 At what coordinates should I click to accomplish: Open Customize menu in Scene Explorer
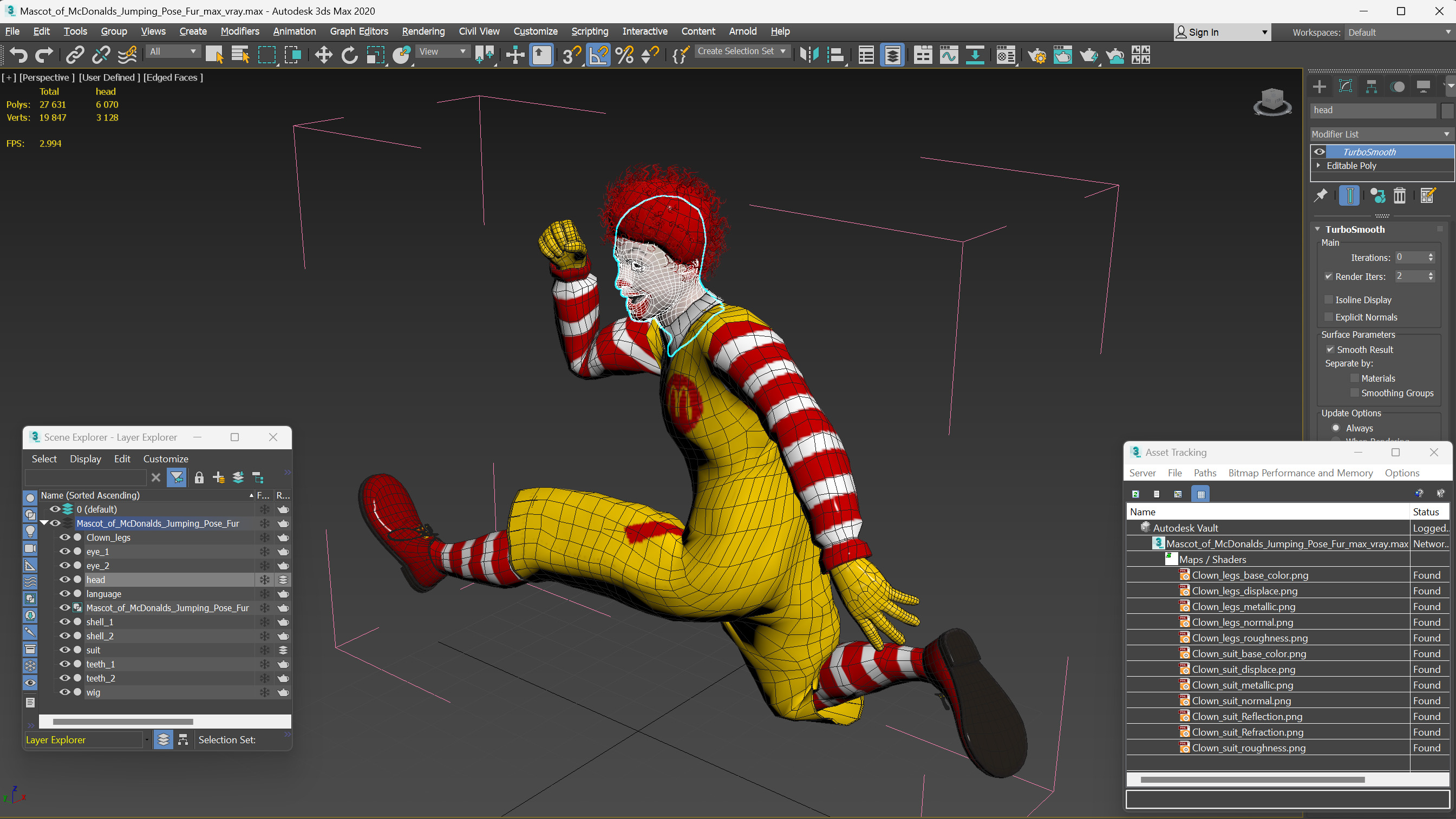[166, 458]
